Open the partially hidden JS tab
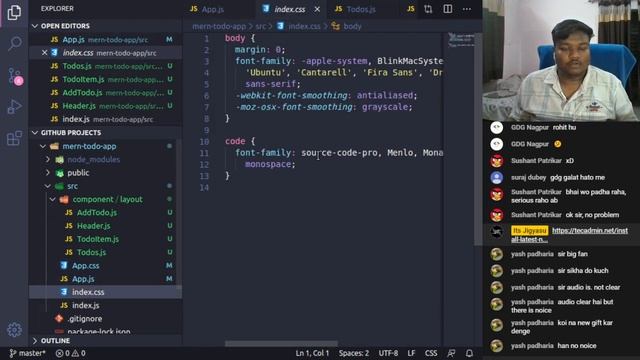 click(411, 9)
